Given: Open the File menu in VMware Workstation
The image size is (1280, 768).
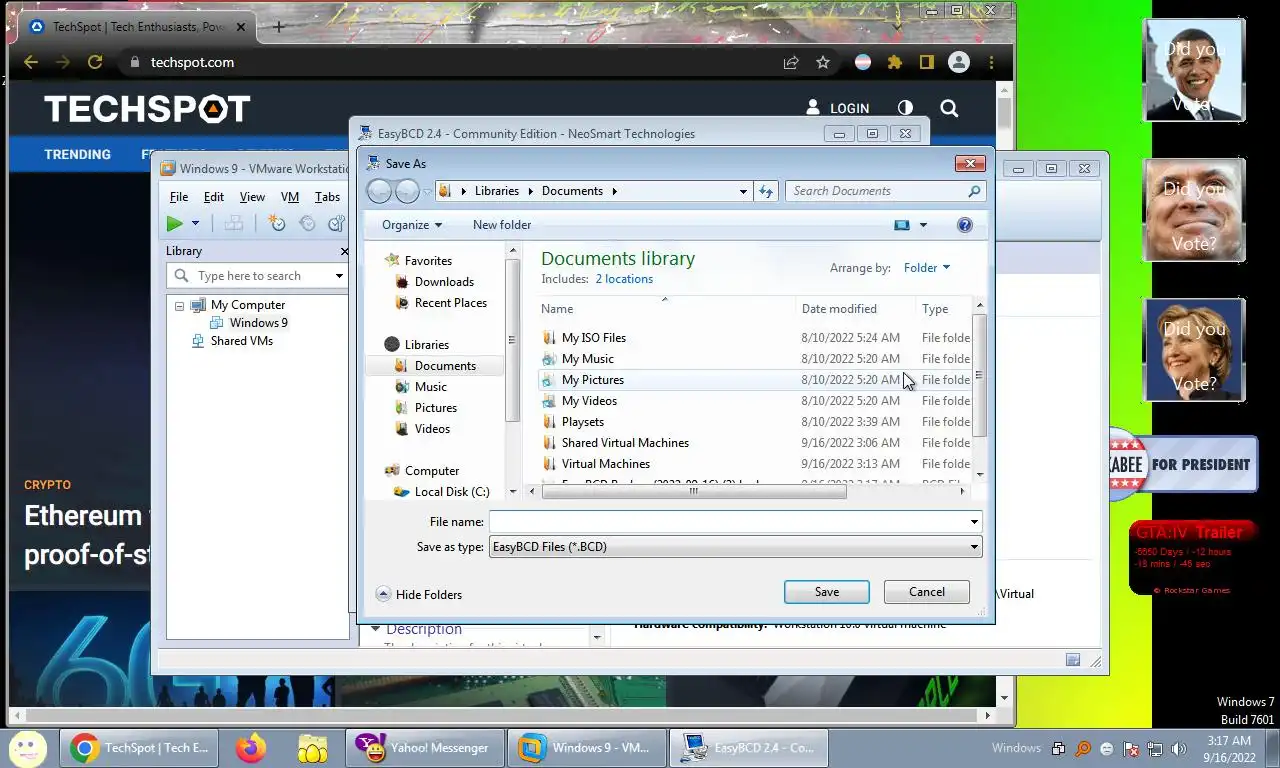Looking at the screenshot, I should point(178,197).
